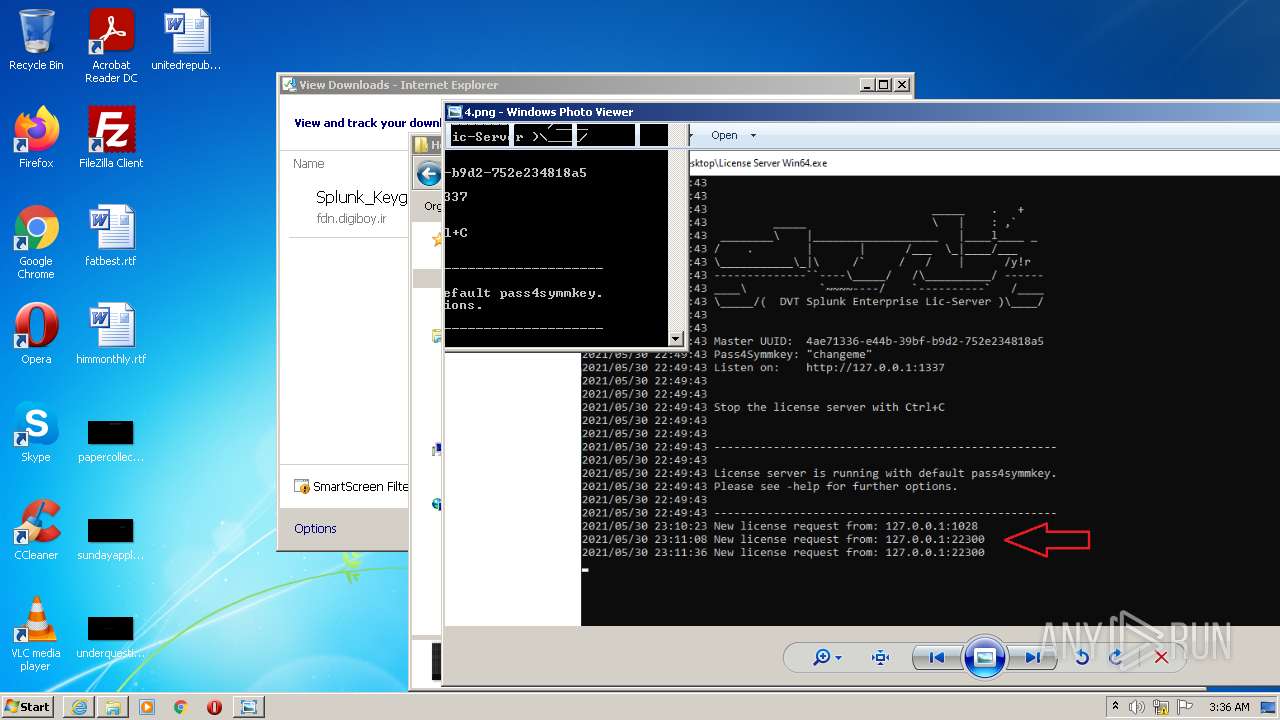
Task: Open Windows Media Player from the taskbar
Action: (x=147, y=706)
